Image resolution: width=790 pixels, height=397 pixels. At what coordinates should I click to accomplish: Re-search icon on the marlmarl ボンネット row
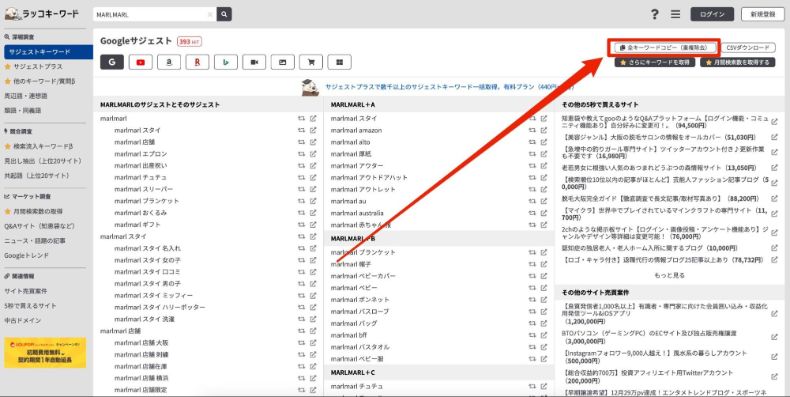tap(532, 299)
